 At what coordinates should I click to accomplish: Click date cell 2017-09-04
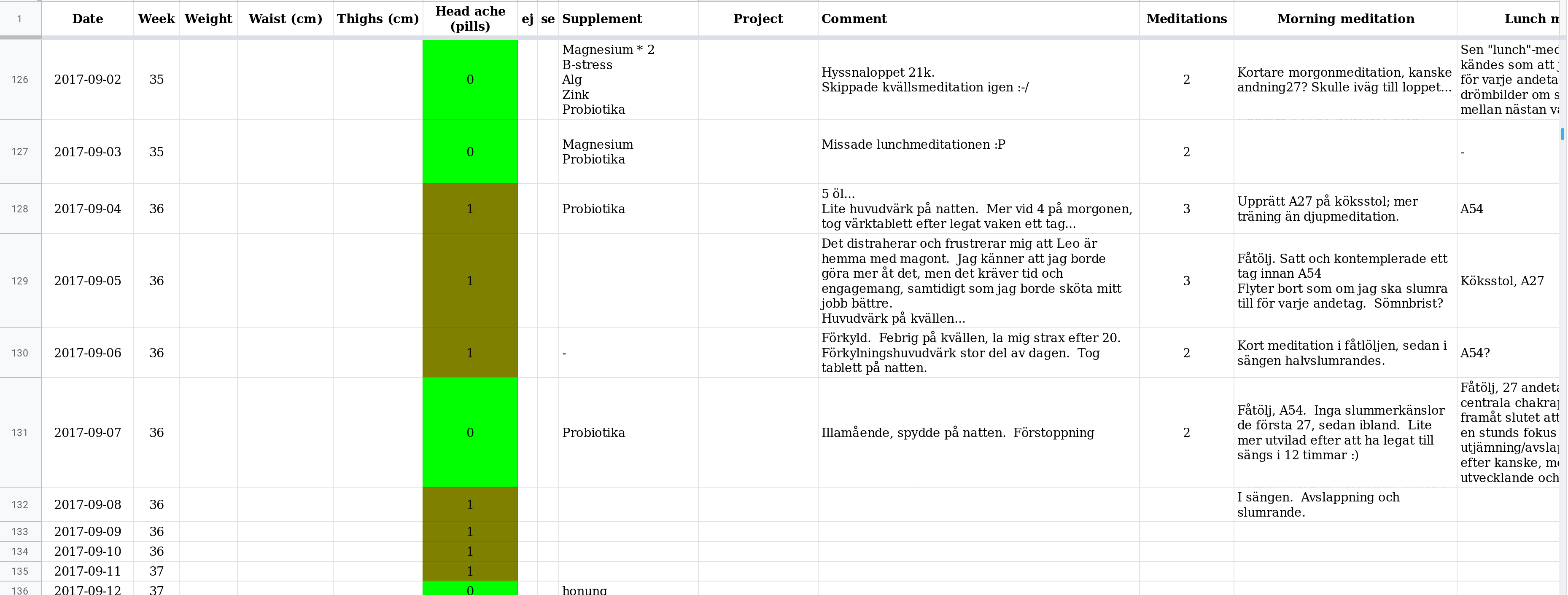click(88, 209)
